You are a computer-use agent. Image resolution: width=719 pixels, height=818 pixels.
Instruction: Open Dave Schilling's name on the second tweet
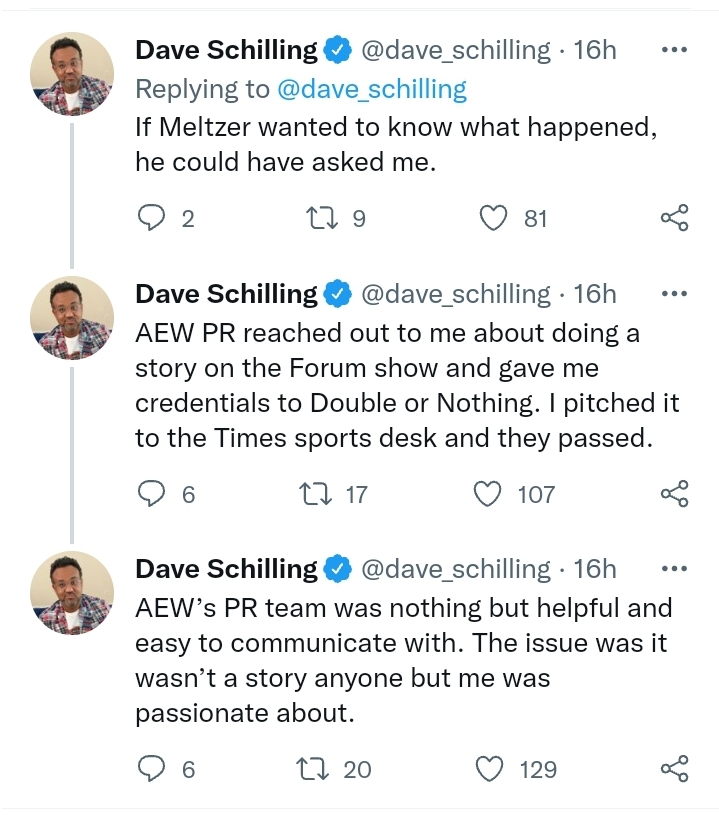click(226, 294)
